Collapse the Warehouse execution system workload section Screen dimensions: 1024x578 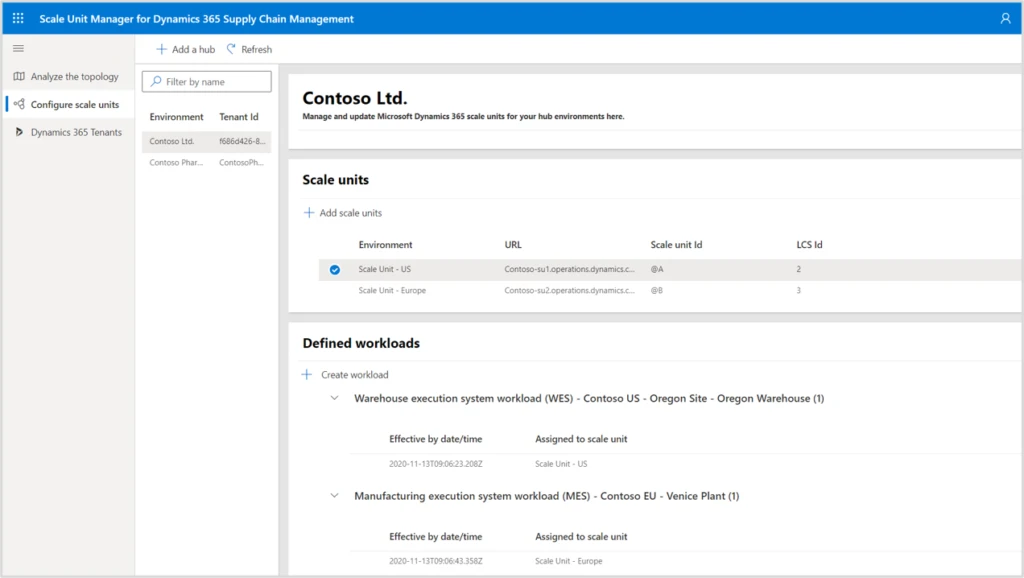(334, 398)
